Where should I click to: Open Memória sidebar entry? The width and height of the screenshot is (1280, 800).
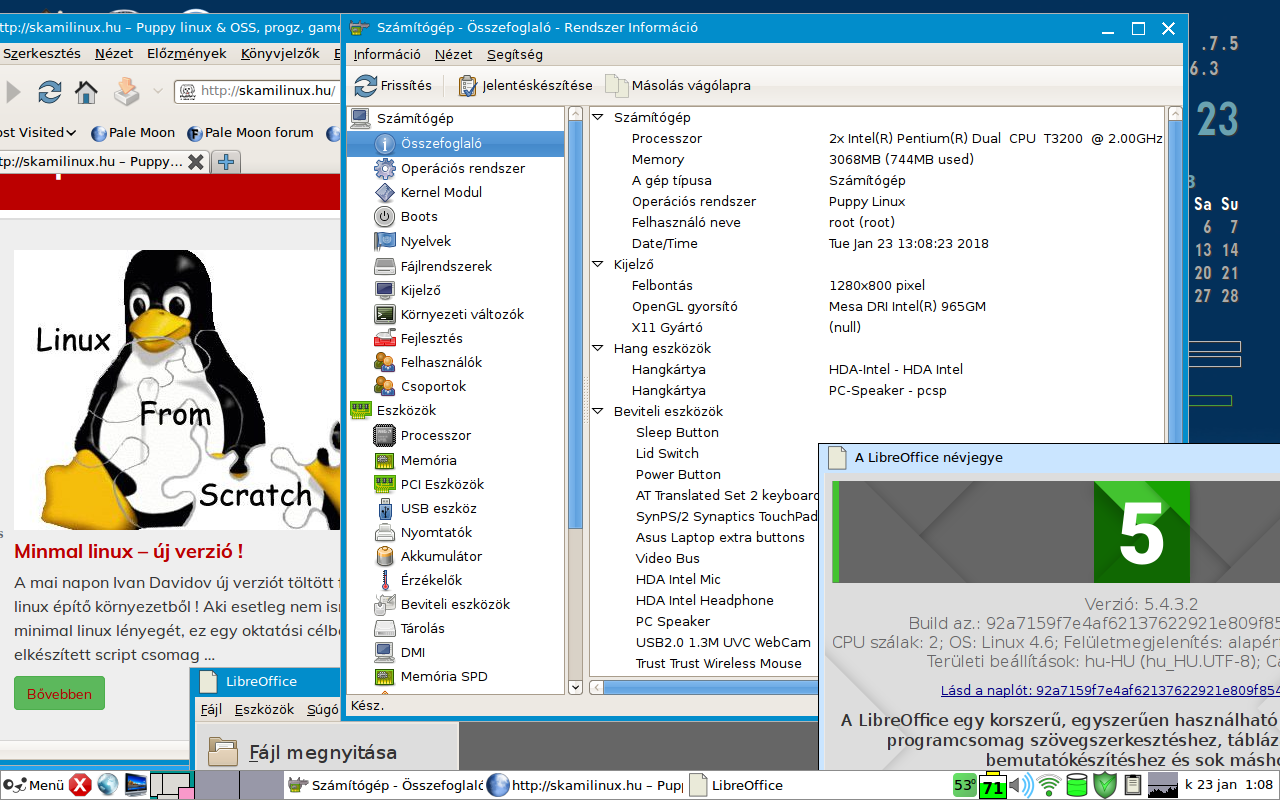point(428,460)
